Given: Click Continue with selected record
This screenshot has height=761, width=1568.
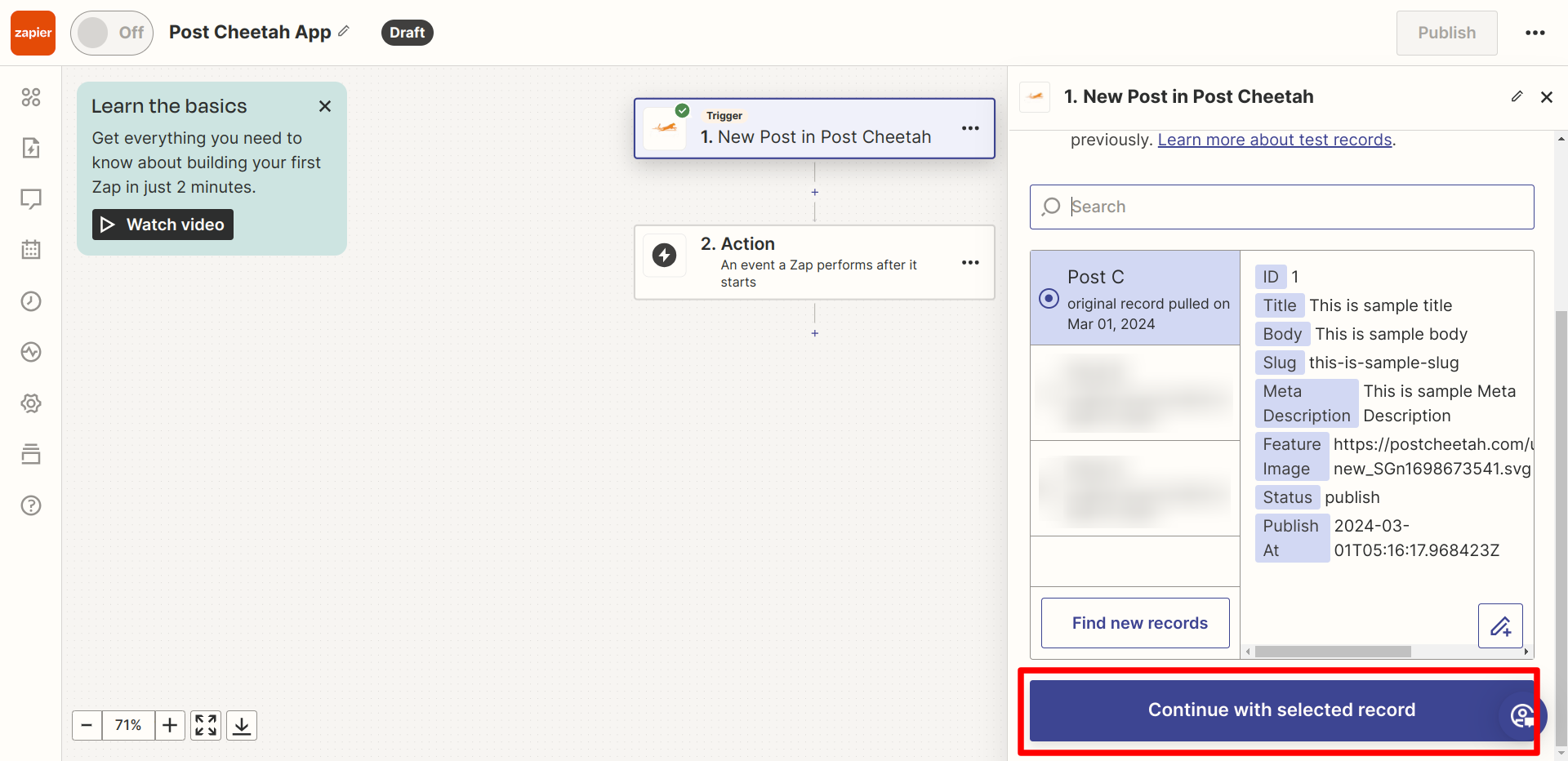Looking at the screenshot, I should (1281, 710).
